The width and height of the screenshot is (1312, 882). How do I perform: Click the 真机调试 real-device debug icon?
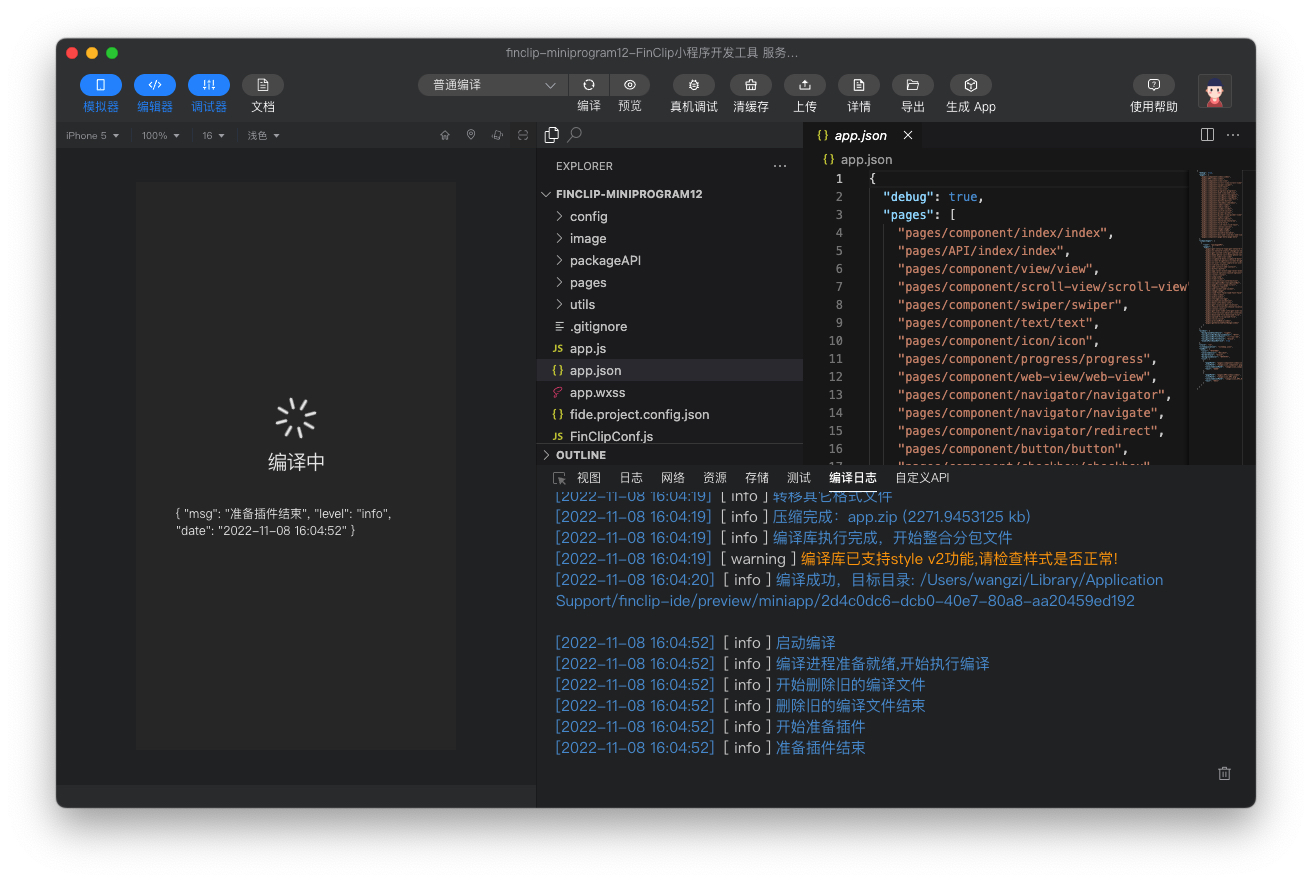[x=693, y=86]
